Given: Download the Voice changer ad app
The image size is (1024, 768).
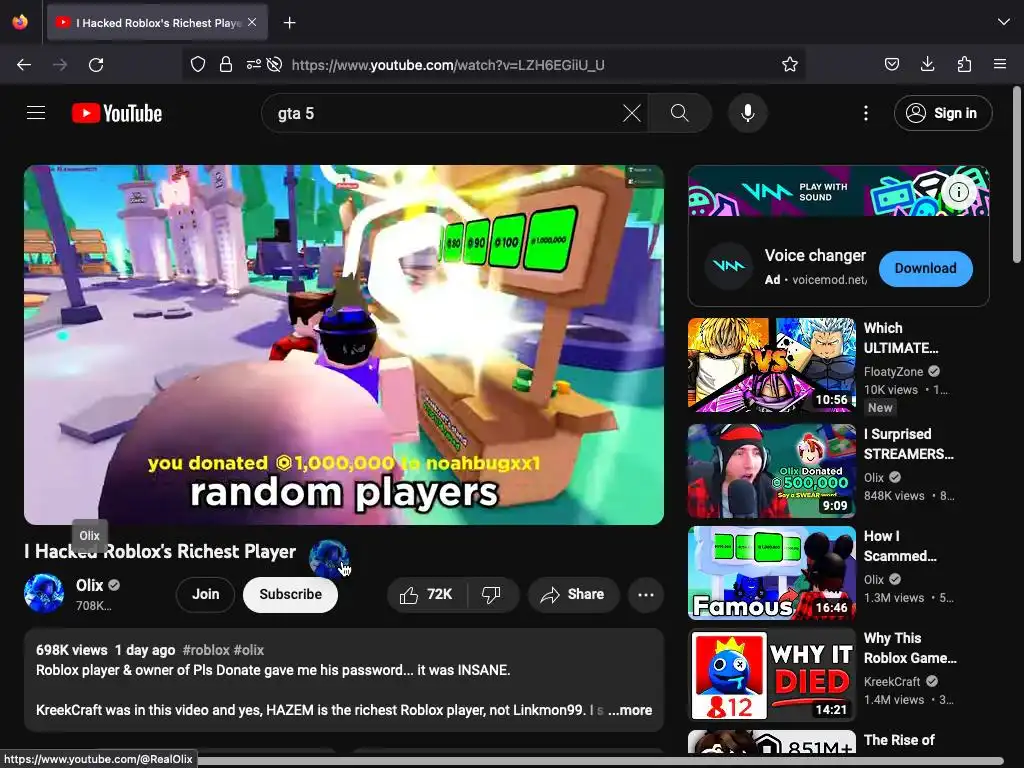Looking at the screenshot, I should click(925, 268).
